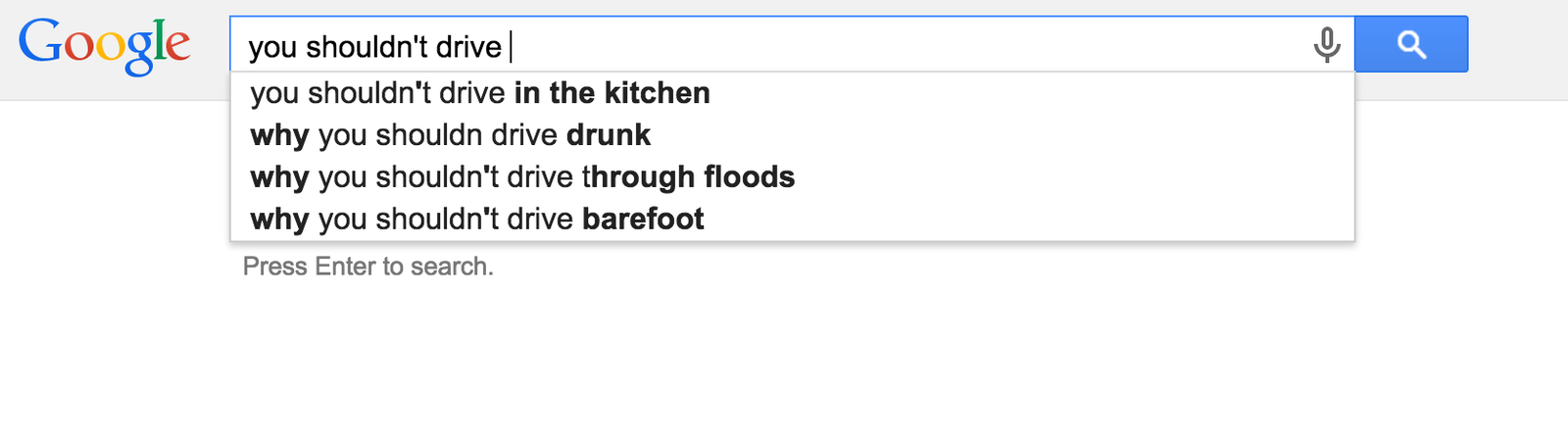
Task: Choose "why you shouldn drive drunk" suggestion
Action: coord(450,135)
